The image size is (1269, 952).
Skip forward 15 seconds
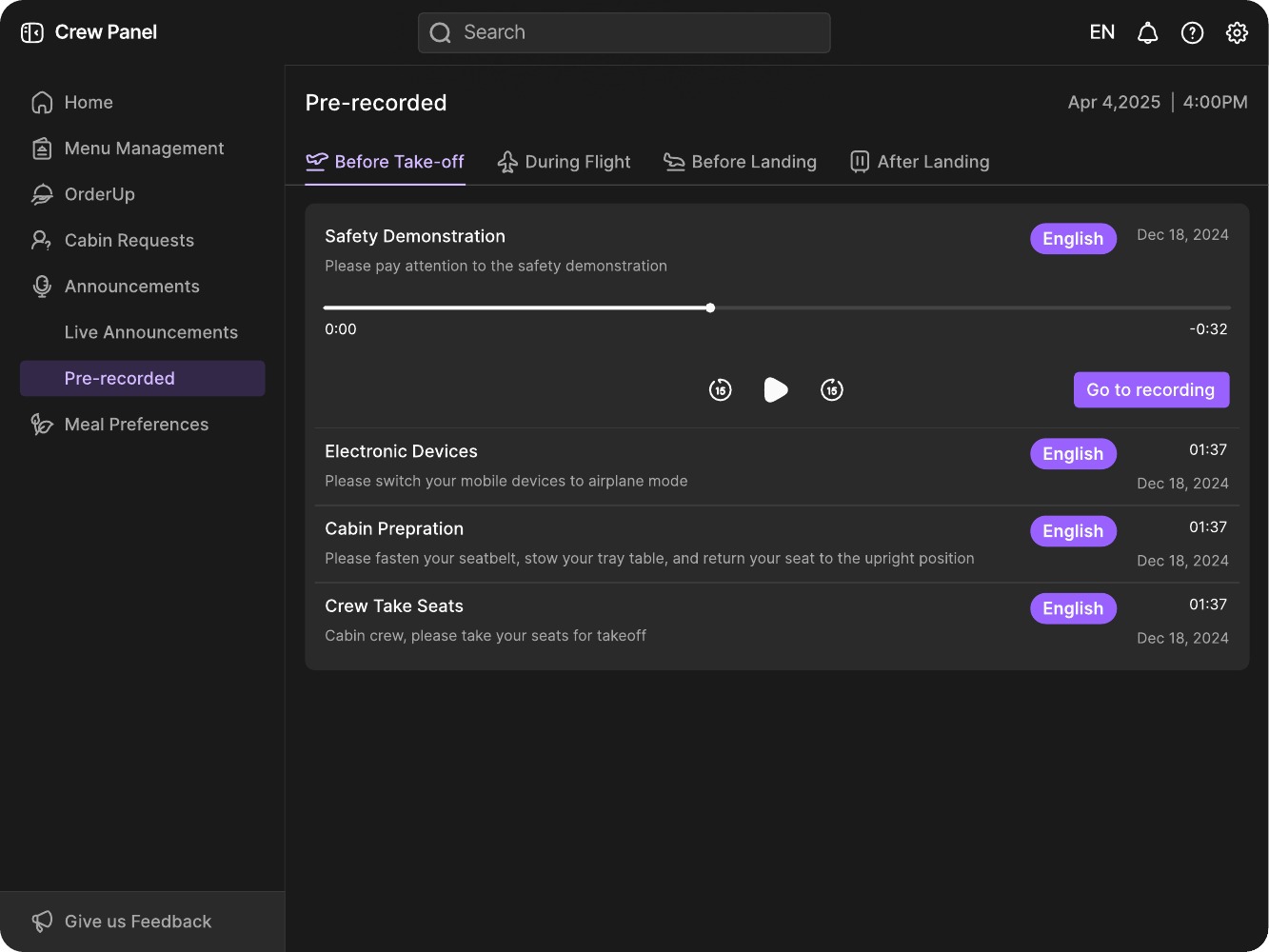[x=832, y=390]
